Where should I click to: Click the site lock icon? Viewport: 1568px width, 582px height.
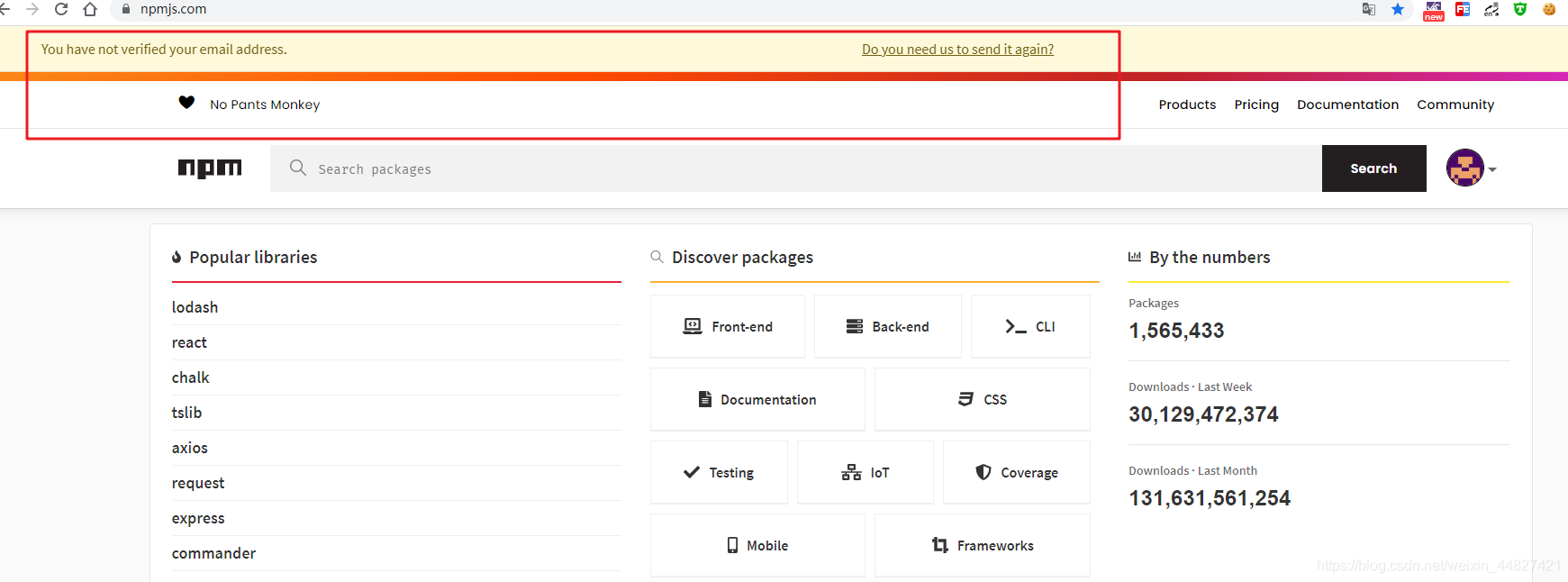126,9
